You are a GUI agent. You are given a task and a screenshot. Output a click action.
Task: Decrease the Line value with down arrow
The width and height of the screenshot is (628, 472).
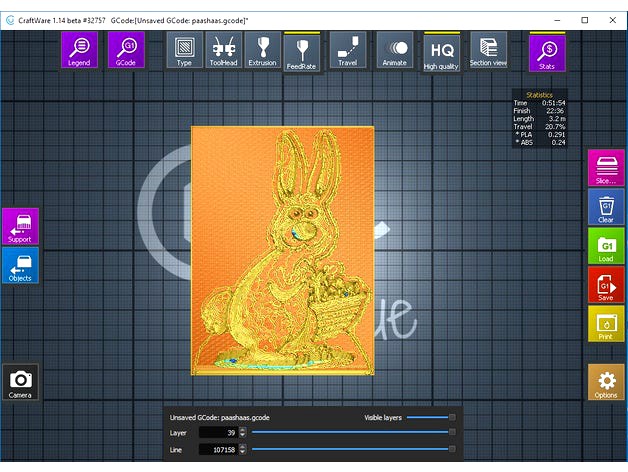point(242,452)
